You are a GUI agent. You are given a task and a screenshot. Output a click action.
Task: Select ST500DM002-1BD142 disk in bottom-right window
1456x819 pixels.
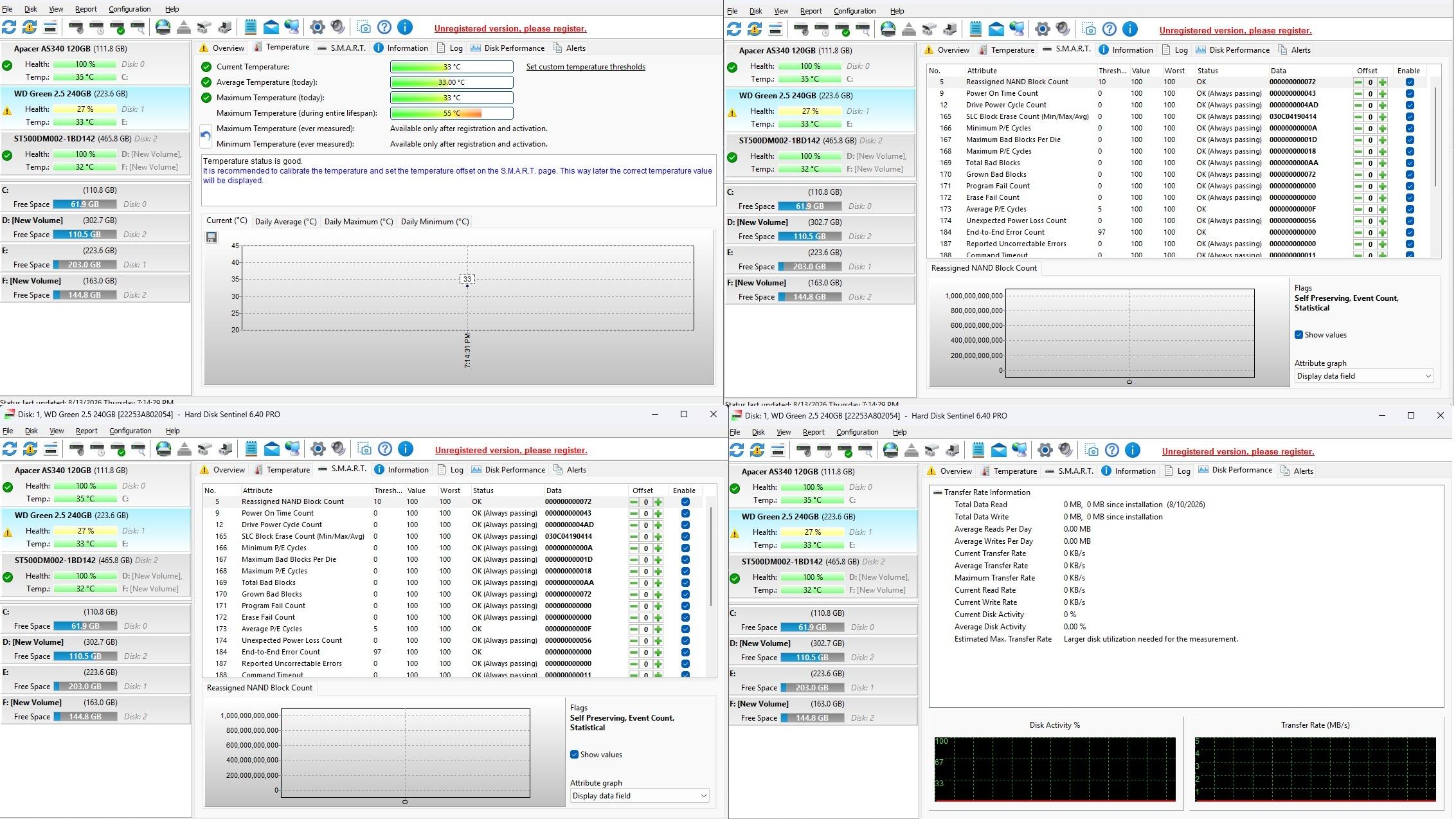click(x=823, y=576)
